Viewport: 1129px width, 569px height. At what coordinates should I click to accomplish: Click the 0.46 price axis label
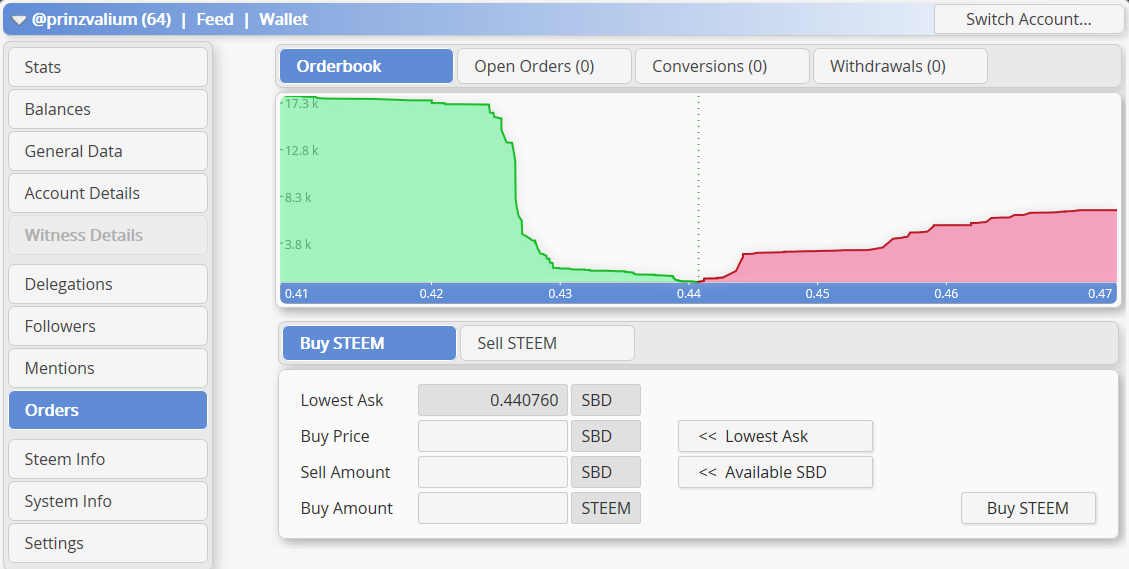click(x=946, y=294)
